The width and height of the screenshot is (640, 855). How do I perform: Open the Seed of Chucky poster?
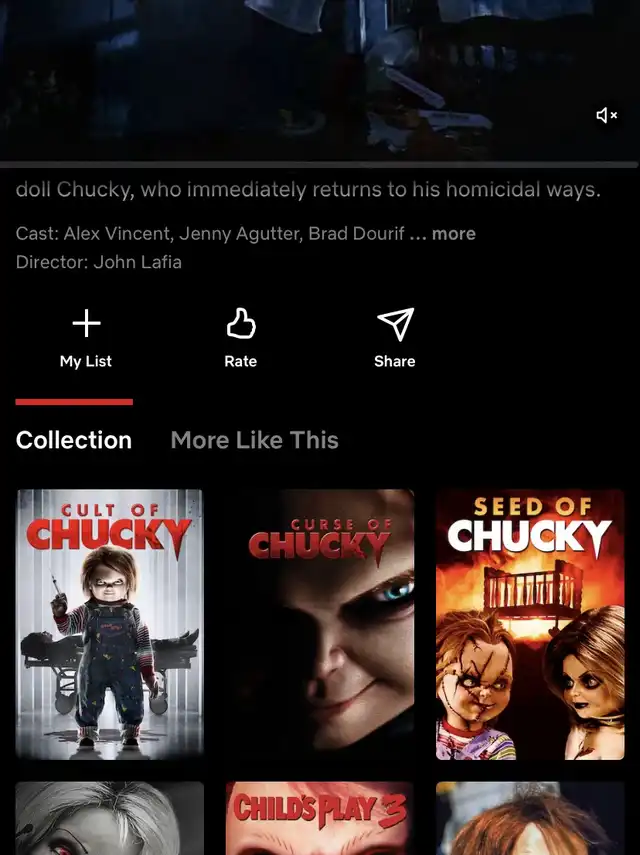(530, 624)
